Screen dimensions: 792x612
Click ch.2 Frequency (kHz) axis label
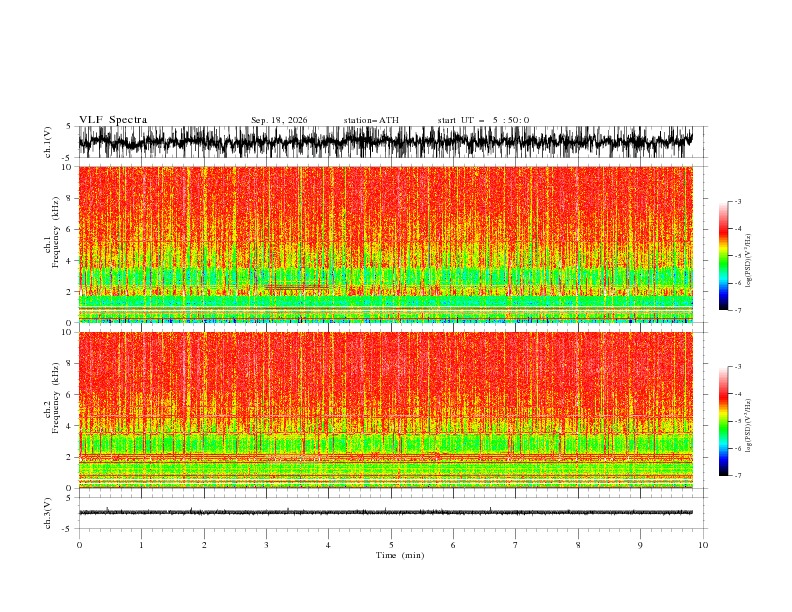pos(52,410)
